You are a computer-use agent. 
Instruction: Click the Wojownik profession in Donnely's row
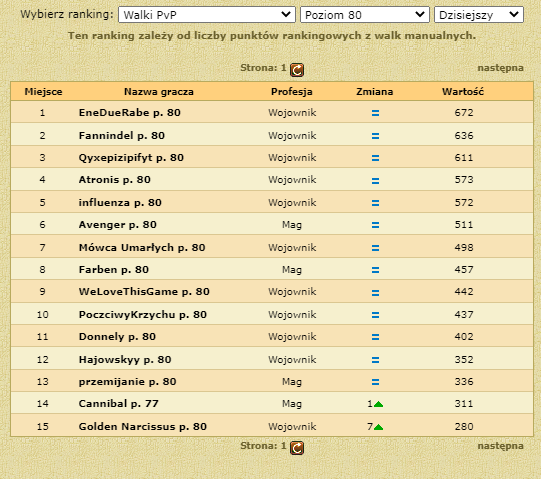[x=292, y=336]
